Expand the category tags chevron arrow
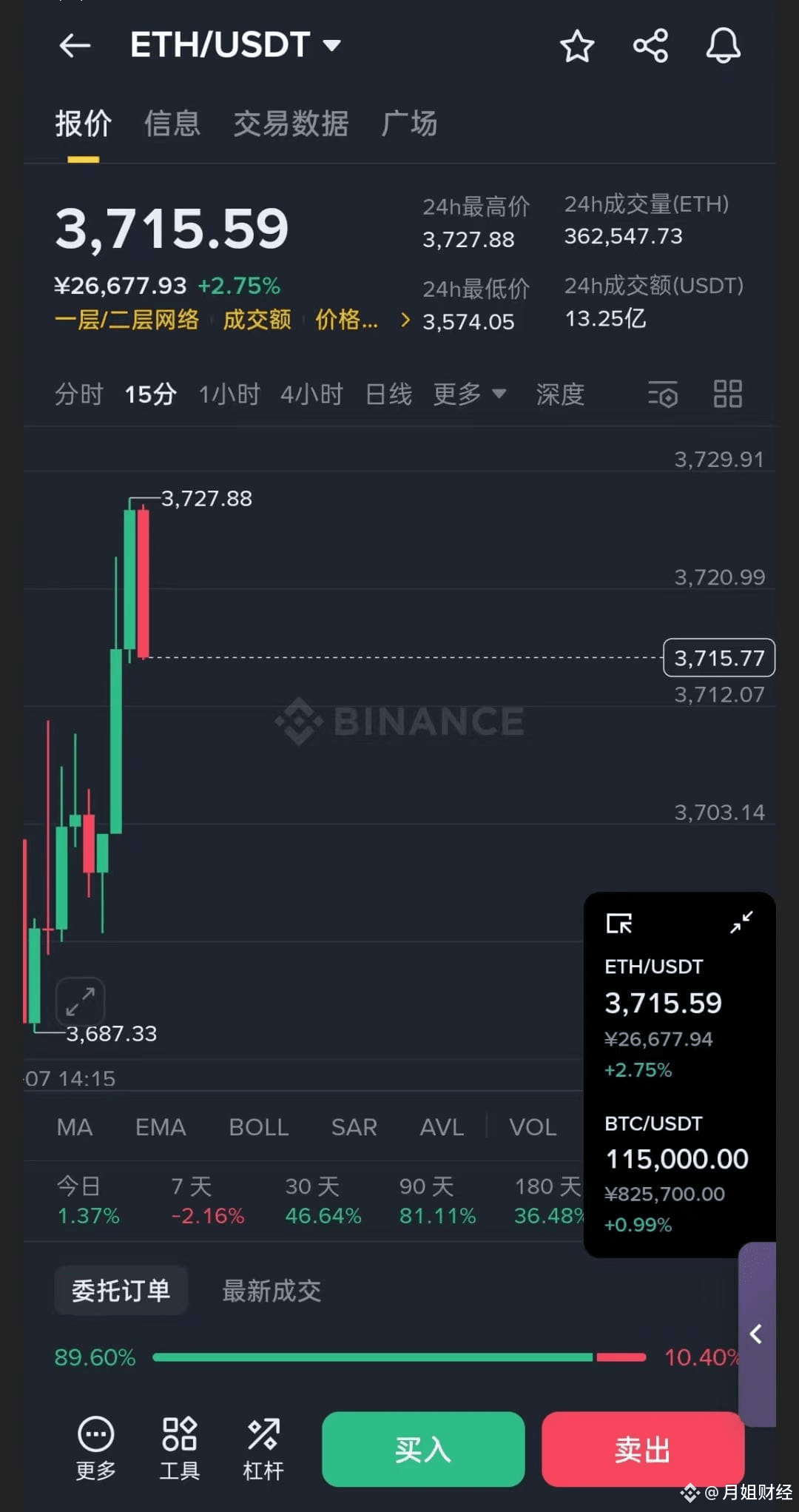 405,320
